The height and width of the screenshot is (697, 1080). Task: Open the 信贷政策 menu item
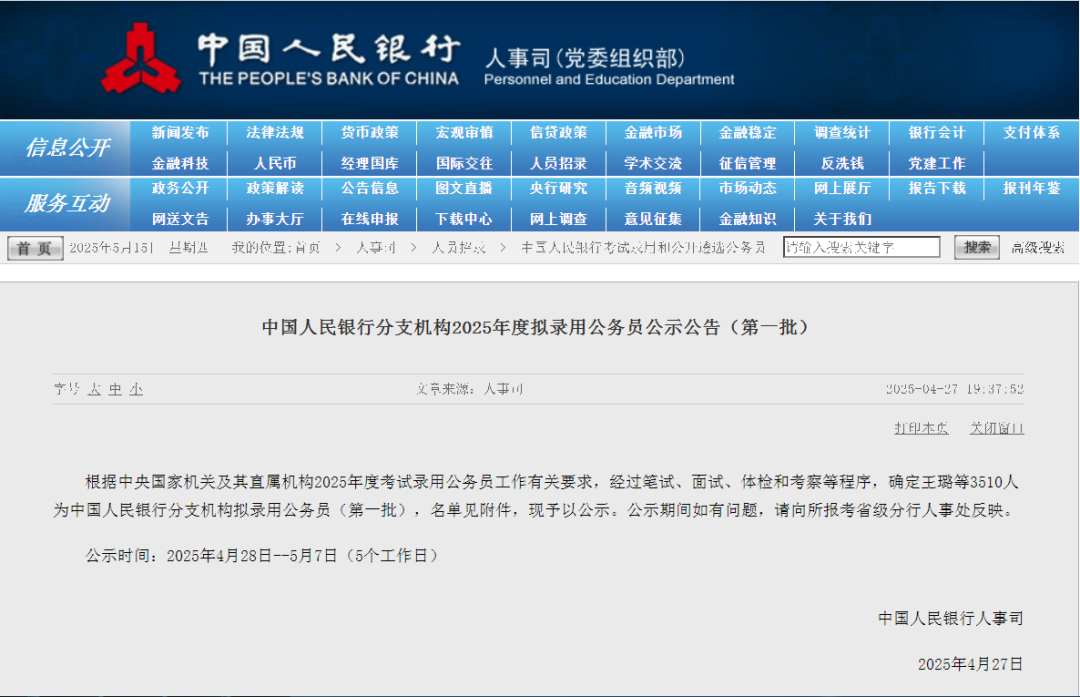[559, 132]
